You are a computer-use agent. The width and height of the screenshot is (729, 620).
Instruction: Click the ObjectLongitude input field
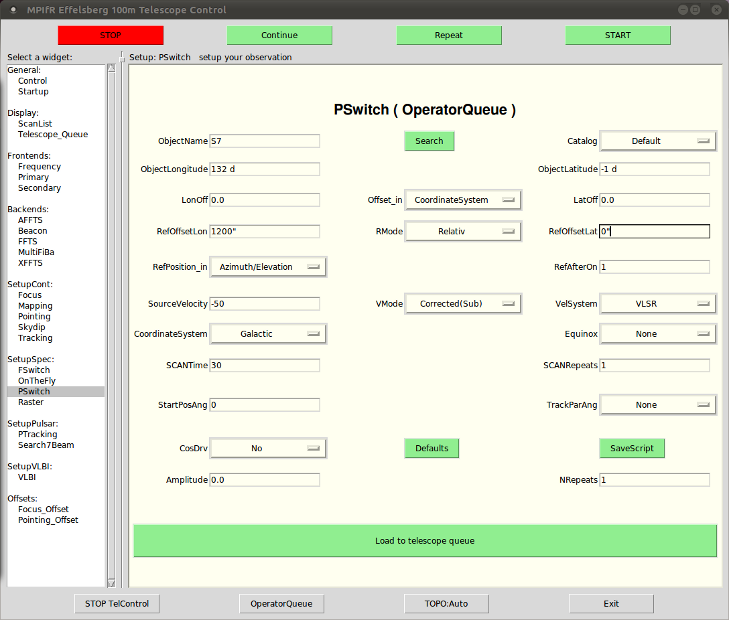tap(265, 169)
